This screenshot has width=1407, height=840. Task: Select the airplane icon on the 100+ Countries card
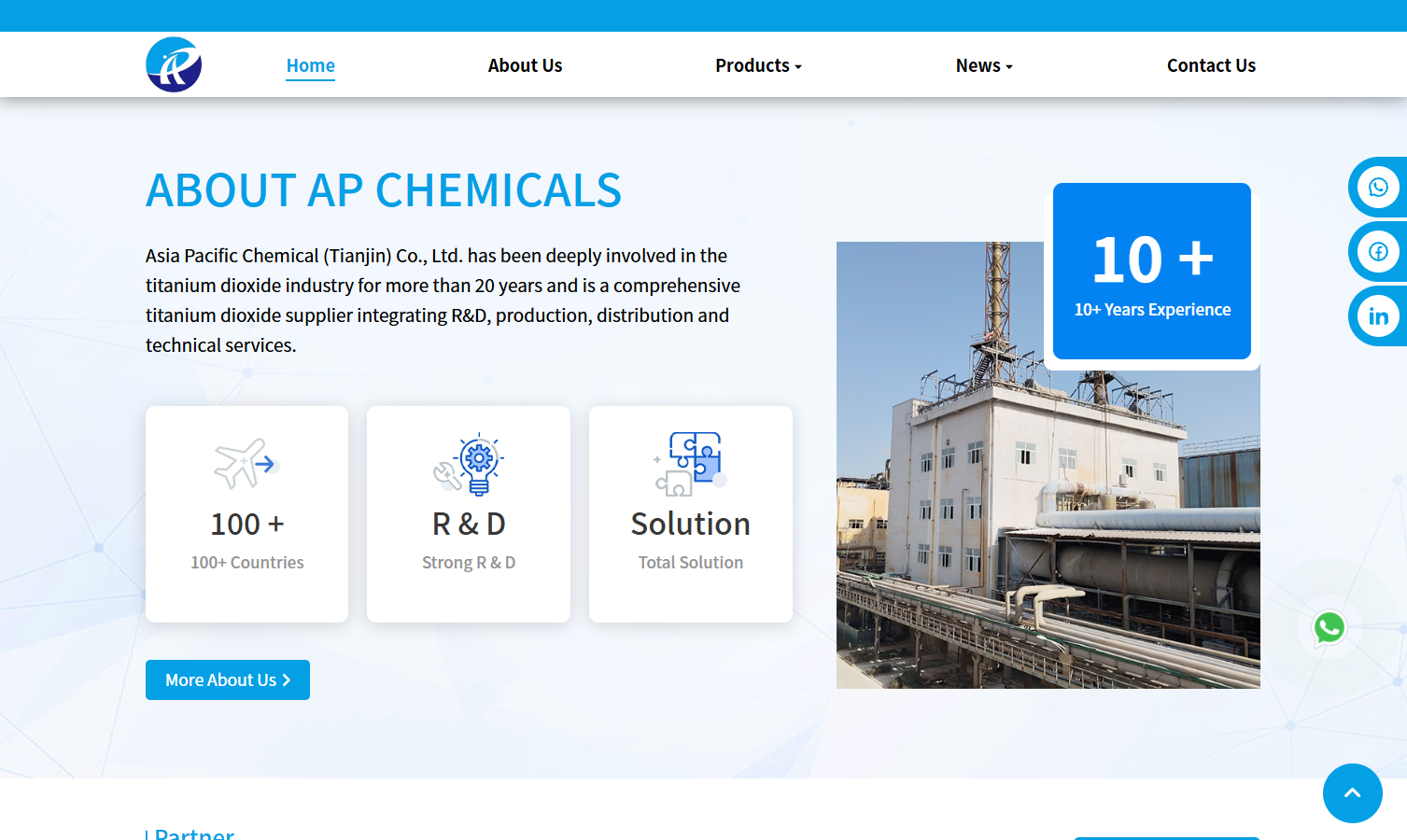tap(246, 464)
